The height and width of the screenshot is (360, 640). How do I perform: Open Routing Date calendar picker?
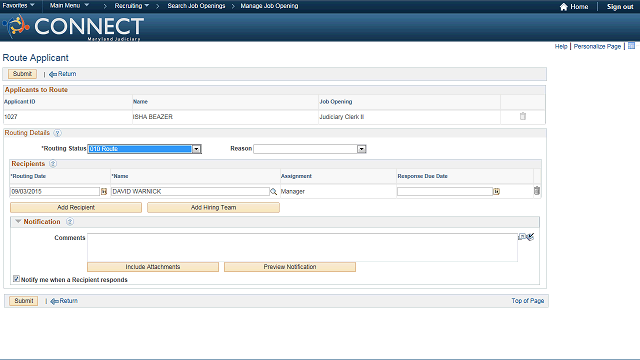pyautogui.click(x=104, y=191)
